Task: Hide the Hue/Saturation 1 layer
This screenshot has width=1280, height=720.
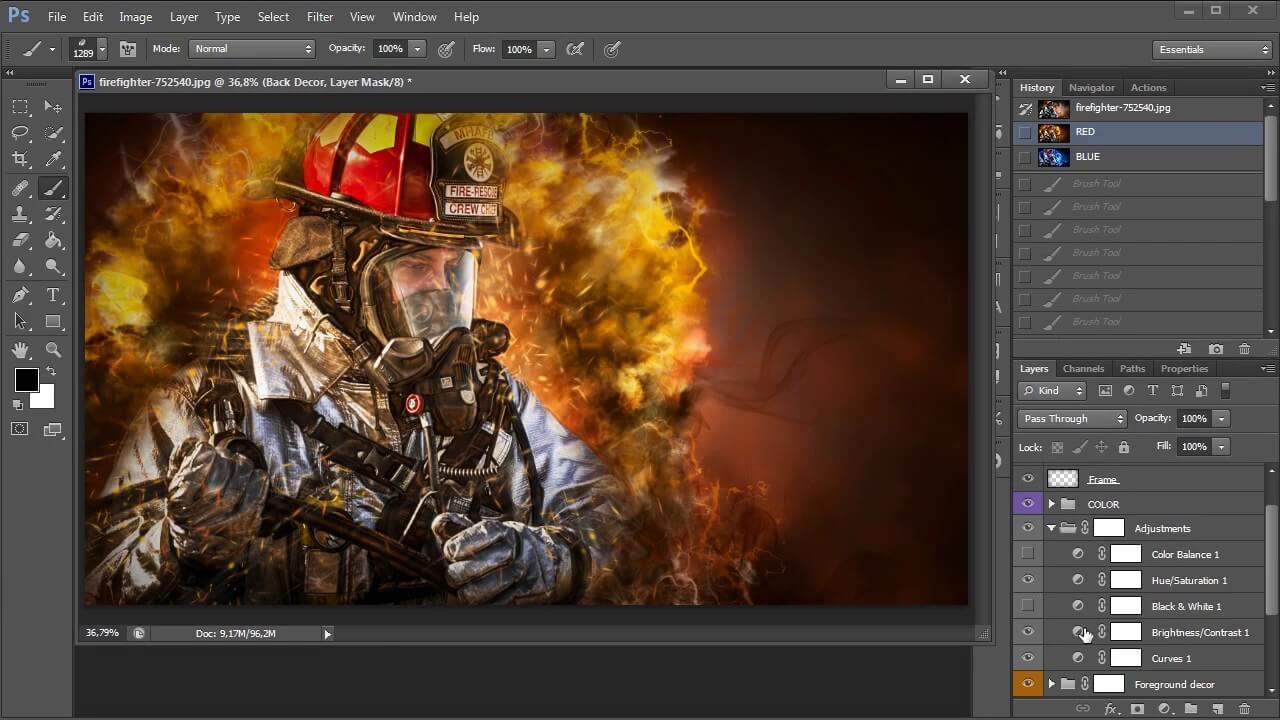Action: click(x=1028, y=580)
